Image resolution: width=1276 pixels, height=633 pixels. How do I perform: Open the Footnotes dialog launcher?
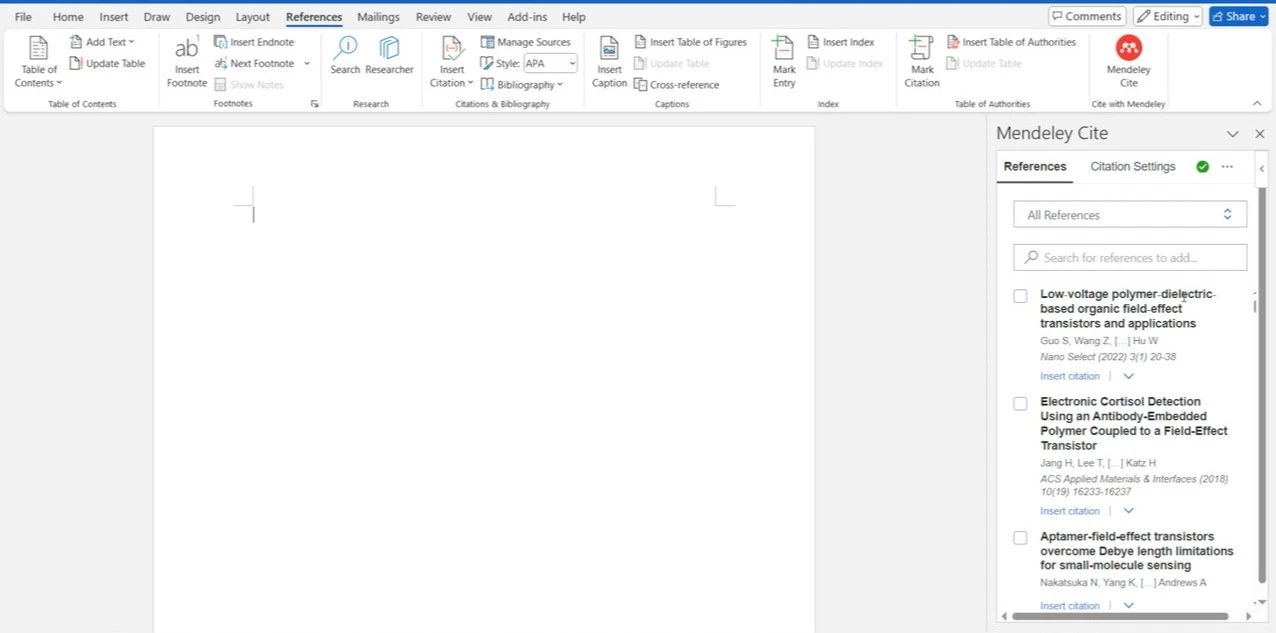point(314,104)
